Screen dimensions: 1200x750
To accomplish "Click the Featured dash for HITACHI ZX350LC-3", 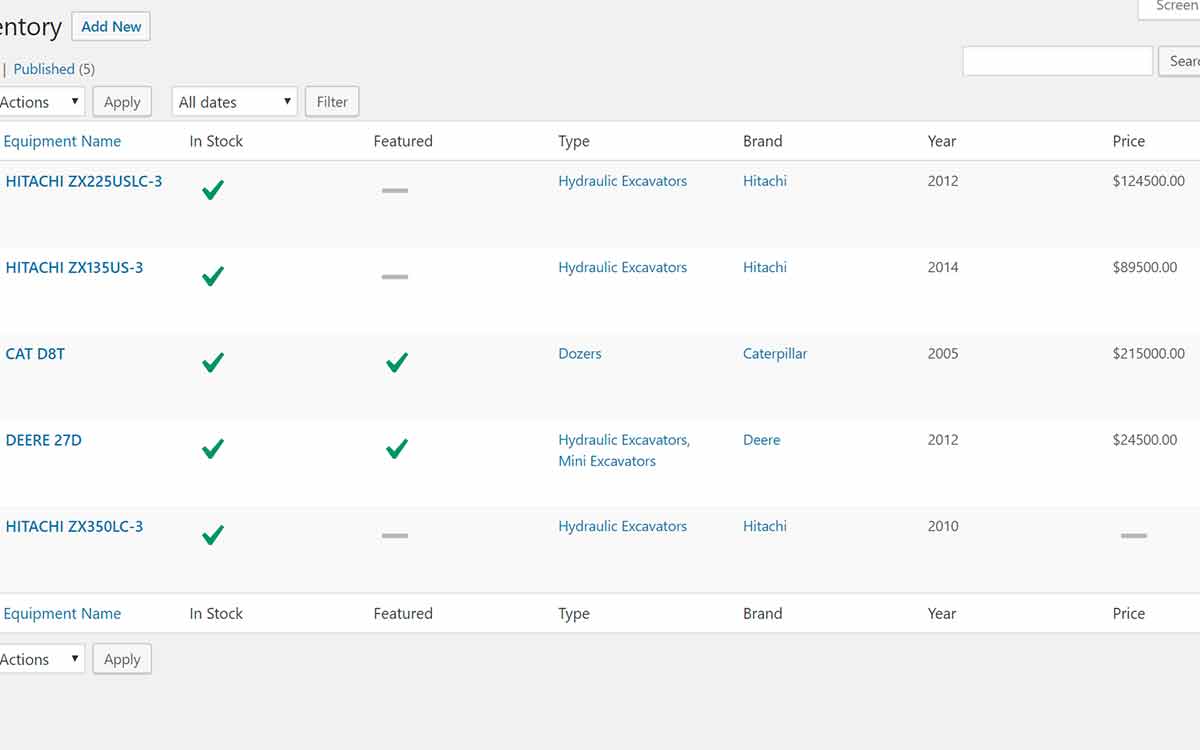I will [x=395, y=535].
